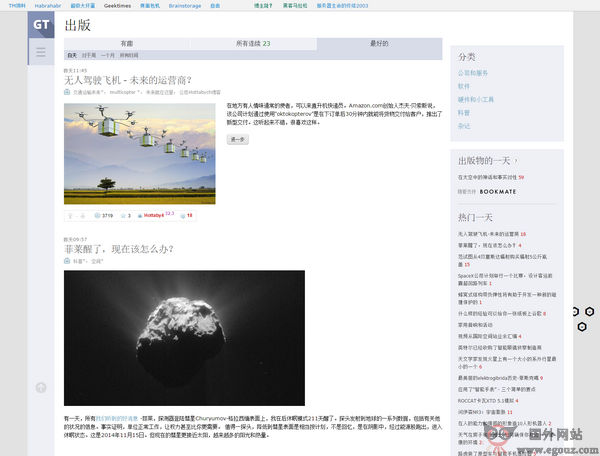Select the 白天 period filter

(x=72, y=55)
